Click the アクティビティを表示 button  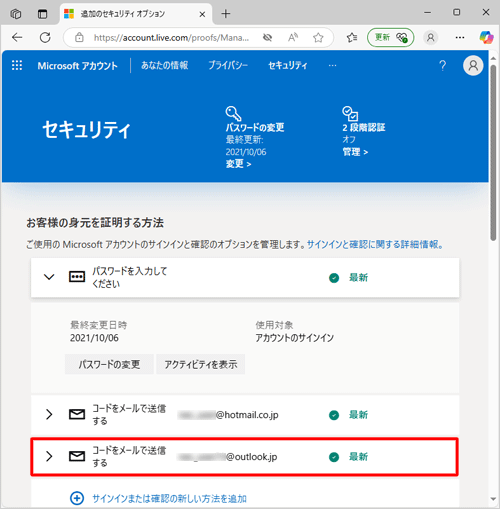[201, 364]
